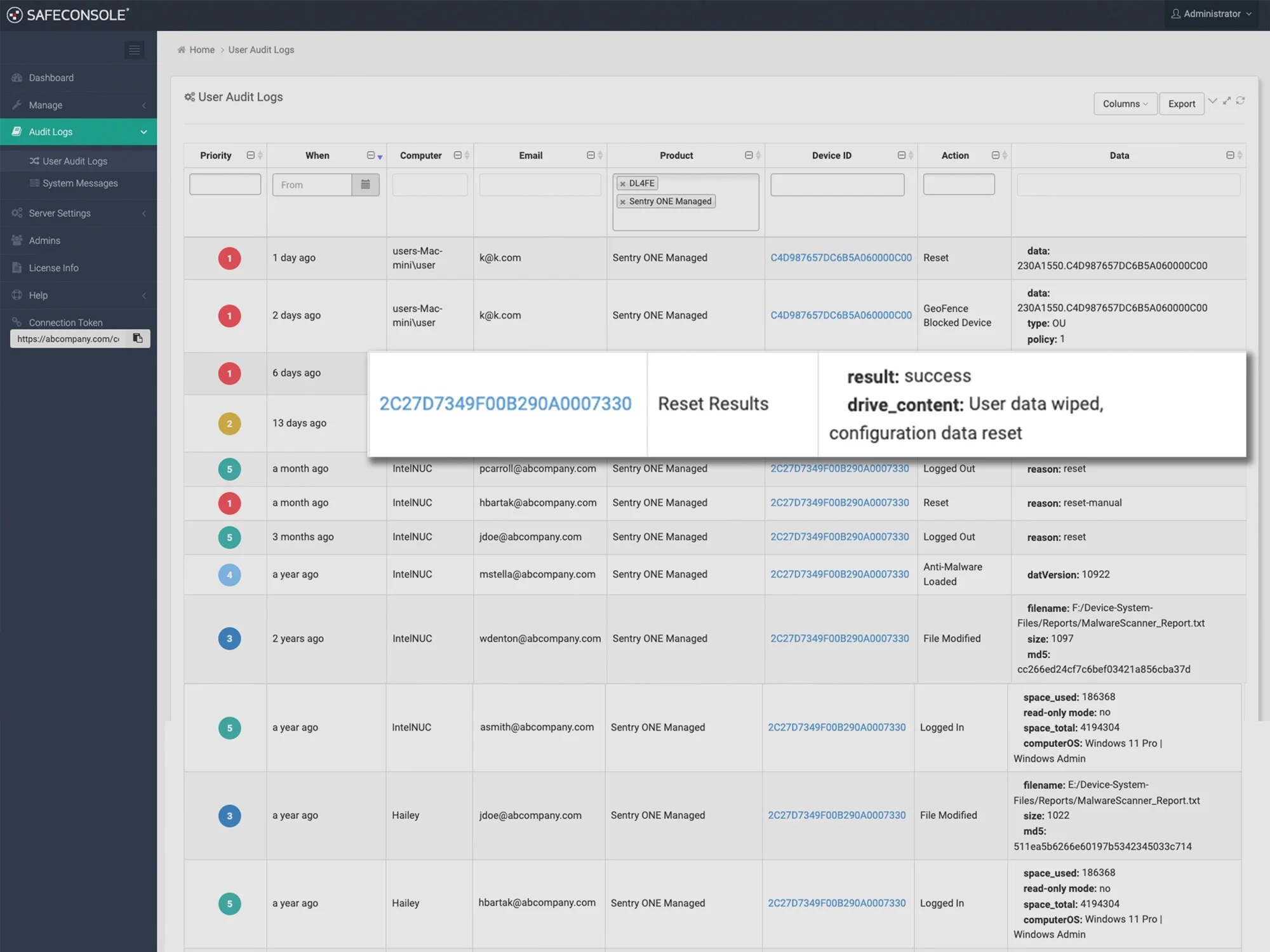
Task: Open the Administrator account menu
Action: pos(1211,14)
